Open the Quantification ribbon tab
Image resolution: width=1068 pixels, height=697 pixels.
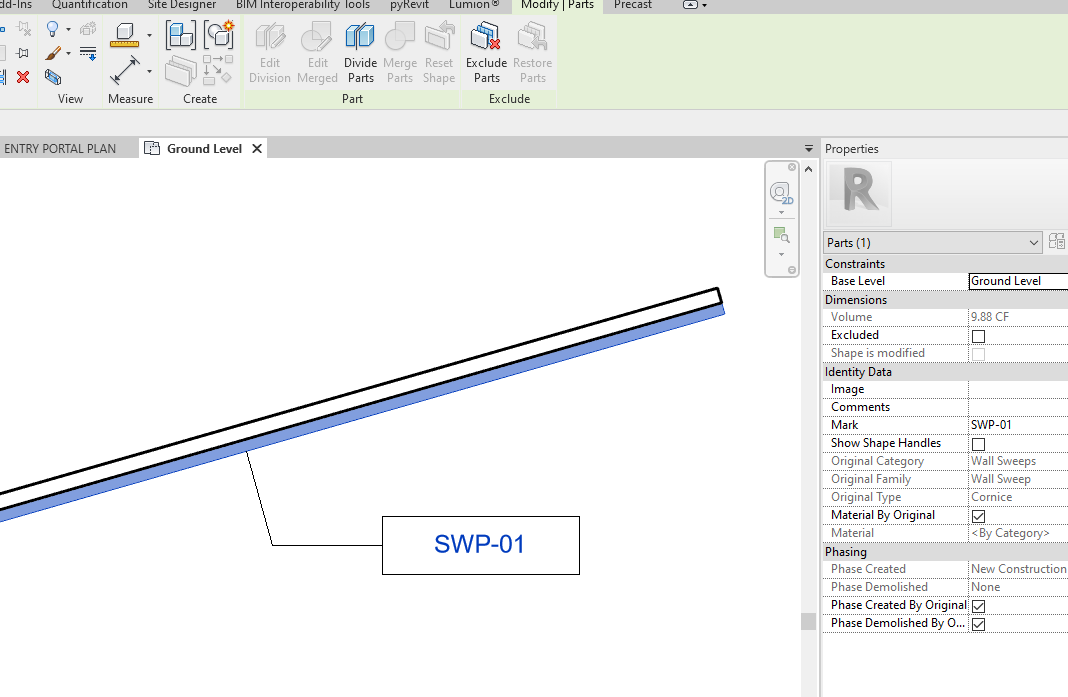90,6
